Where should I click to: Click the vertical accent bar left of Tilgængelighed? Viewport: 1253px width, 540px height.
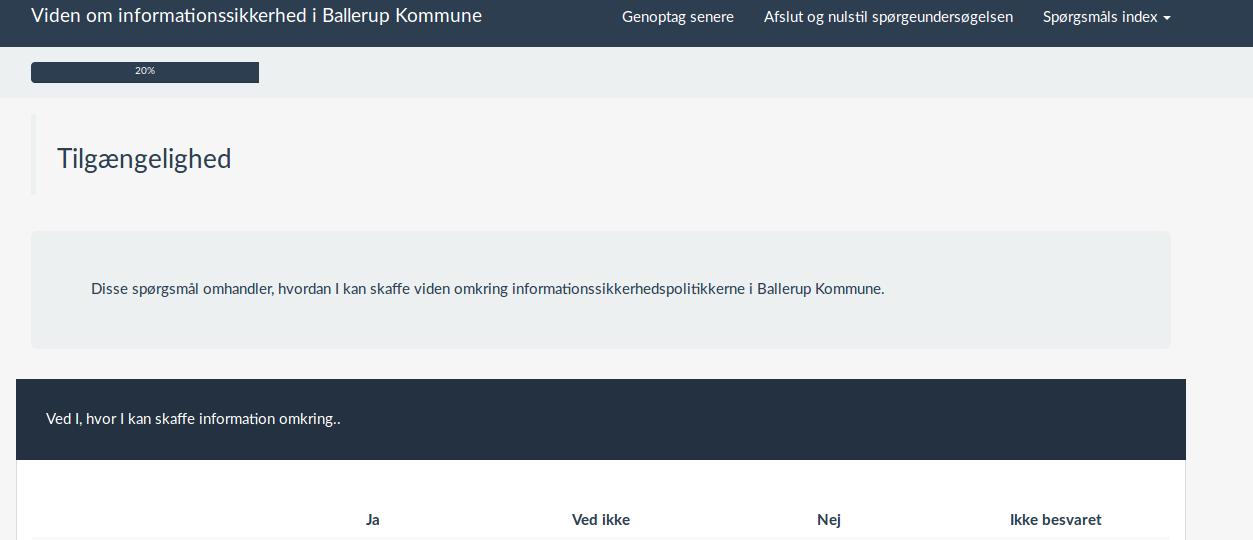tap(33, 154)
